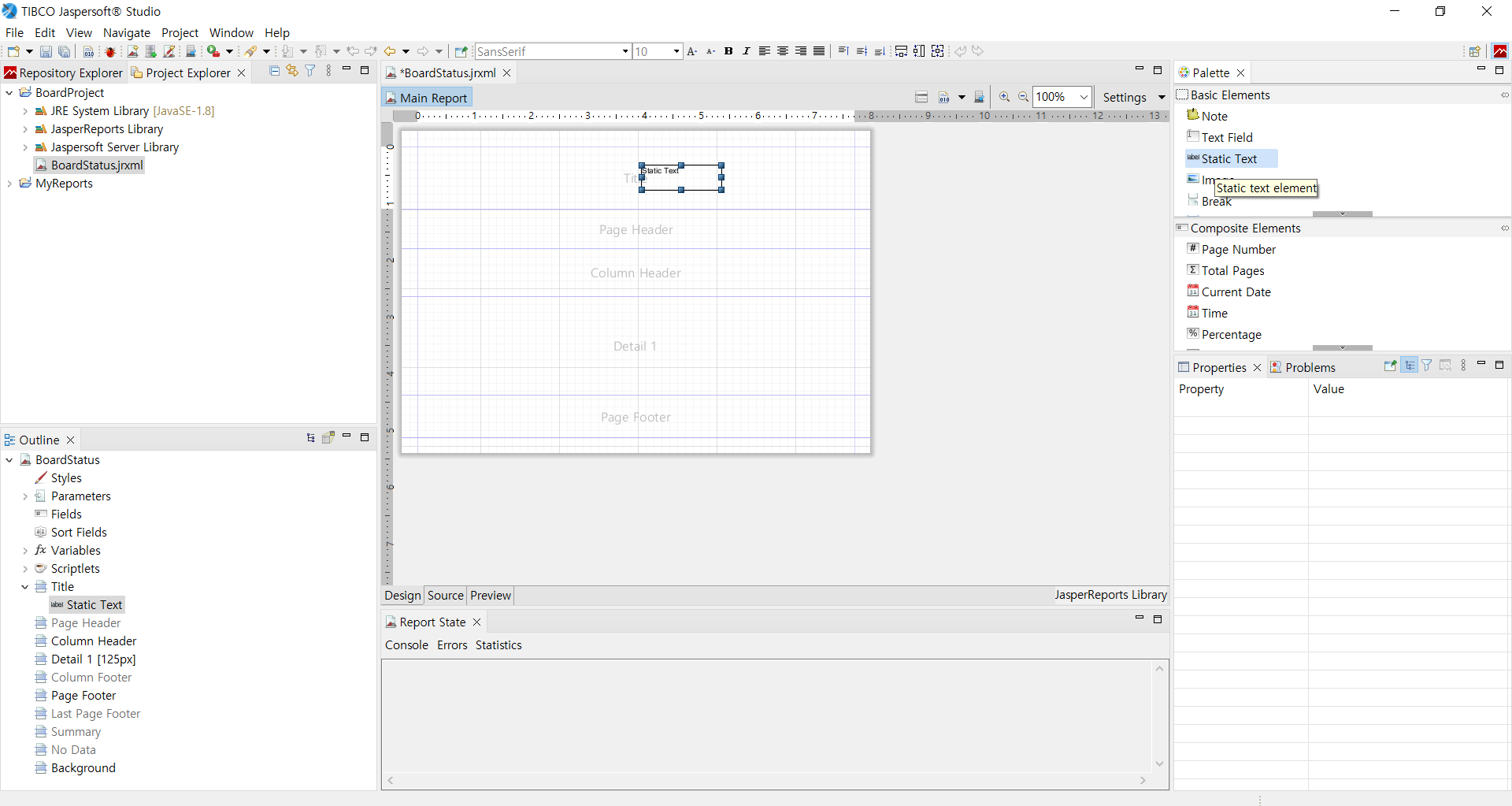1512x806 pixels.
Task: Switch to the Repository Explorer tab
Action: click(64, 72)
